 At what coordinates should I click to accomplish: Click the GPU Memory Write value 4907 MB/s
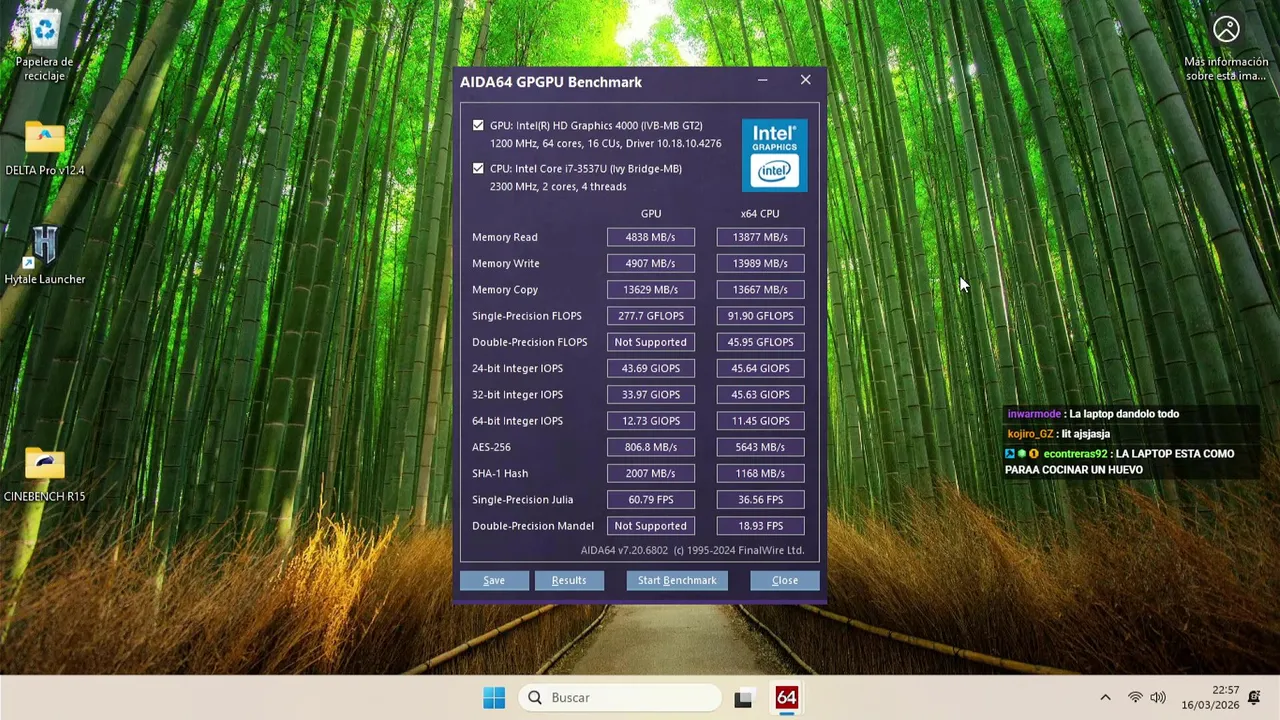650,263
